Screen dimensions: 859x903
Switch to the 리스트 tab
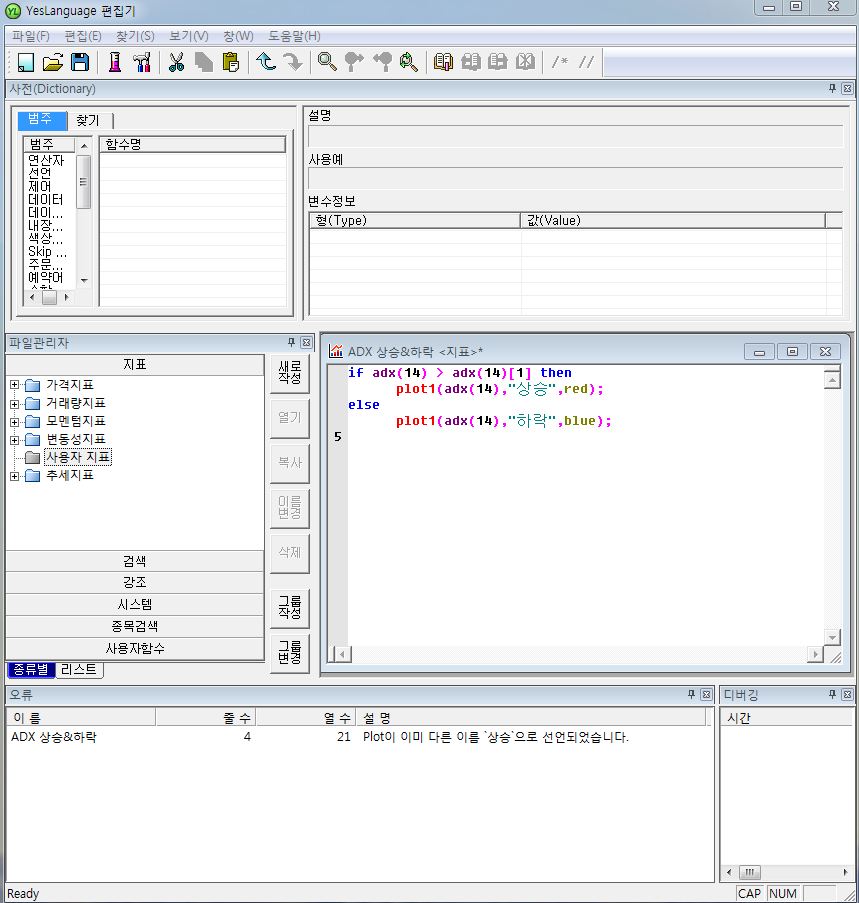tap(79, 670)
